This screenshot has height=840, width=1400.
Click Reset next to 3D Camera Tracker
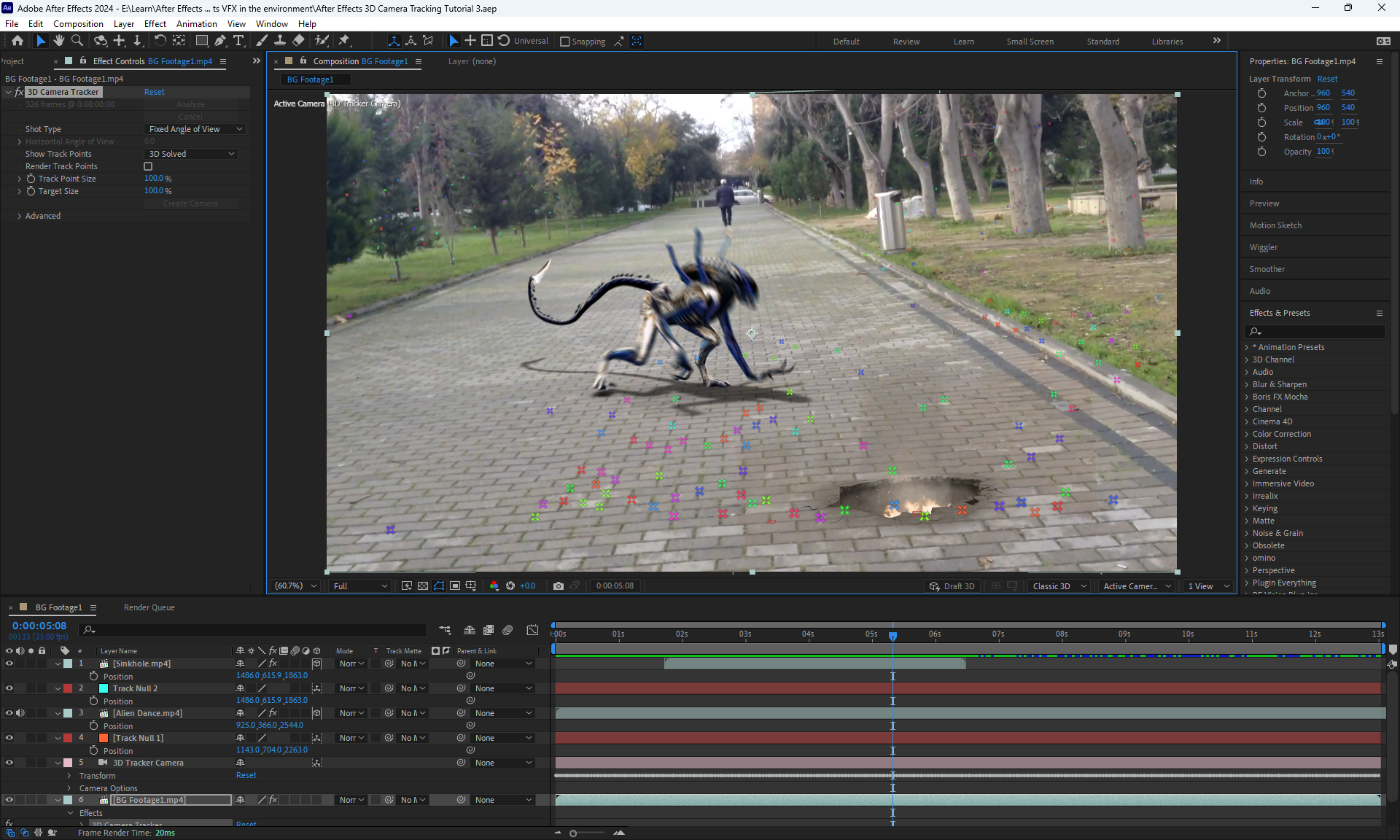click(x=154, y=92)
